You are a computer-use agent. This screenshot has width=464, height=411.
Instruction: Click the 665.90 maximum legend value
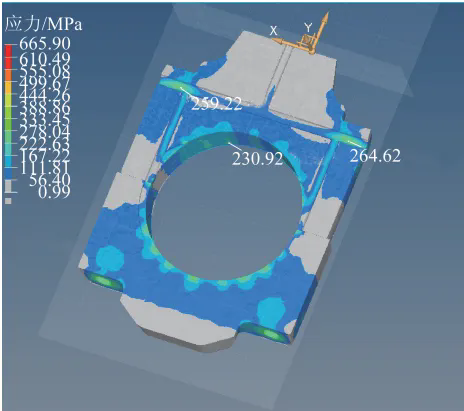[45, 44]
